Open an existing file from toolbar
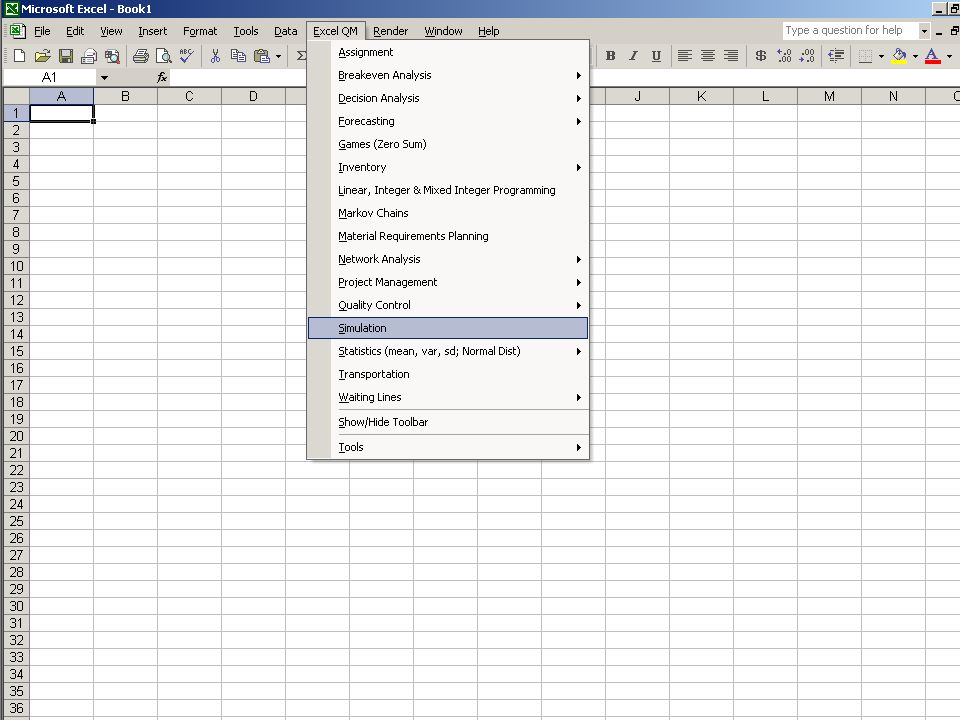 [x=42, y=56]
